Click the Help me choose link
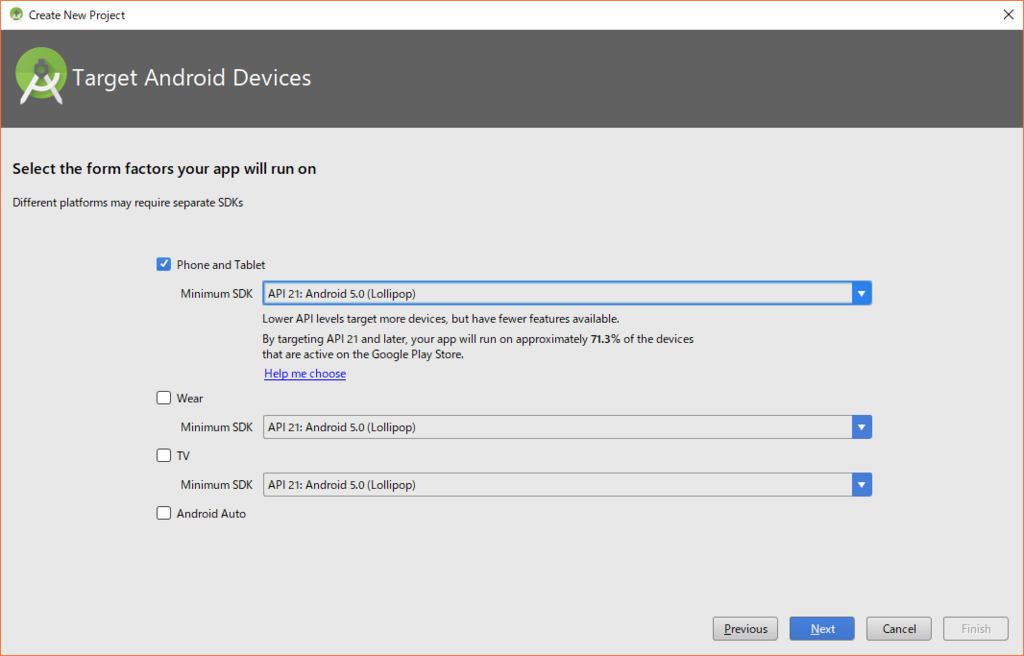1024x656 pixels. click(305, 374)
